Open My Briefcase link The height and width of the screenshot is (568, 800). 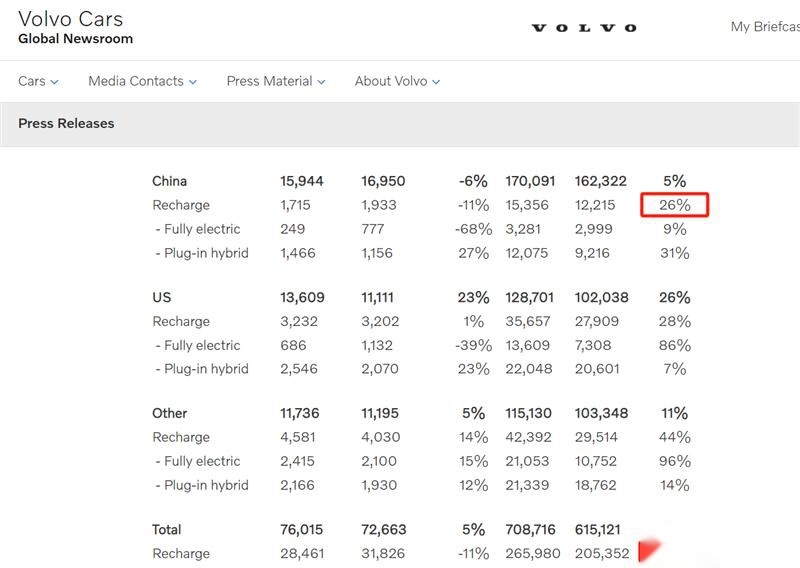click(765, 27)
